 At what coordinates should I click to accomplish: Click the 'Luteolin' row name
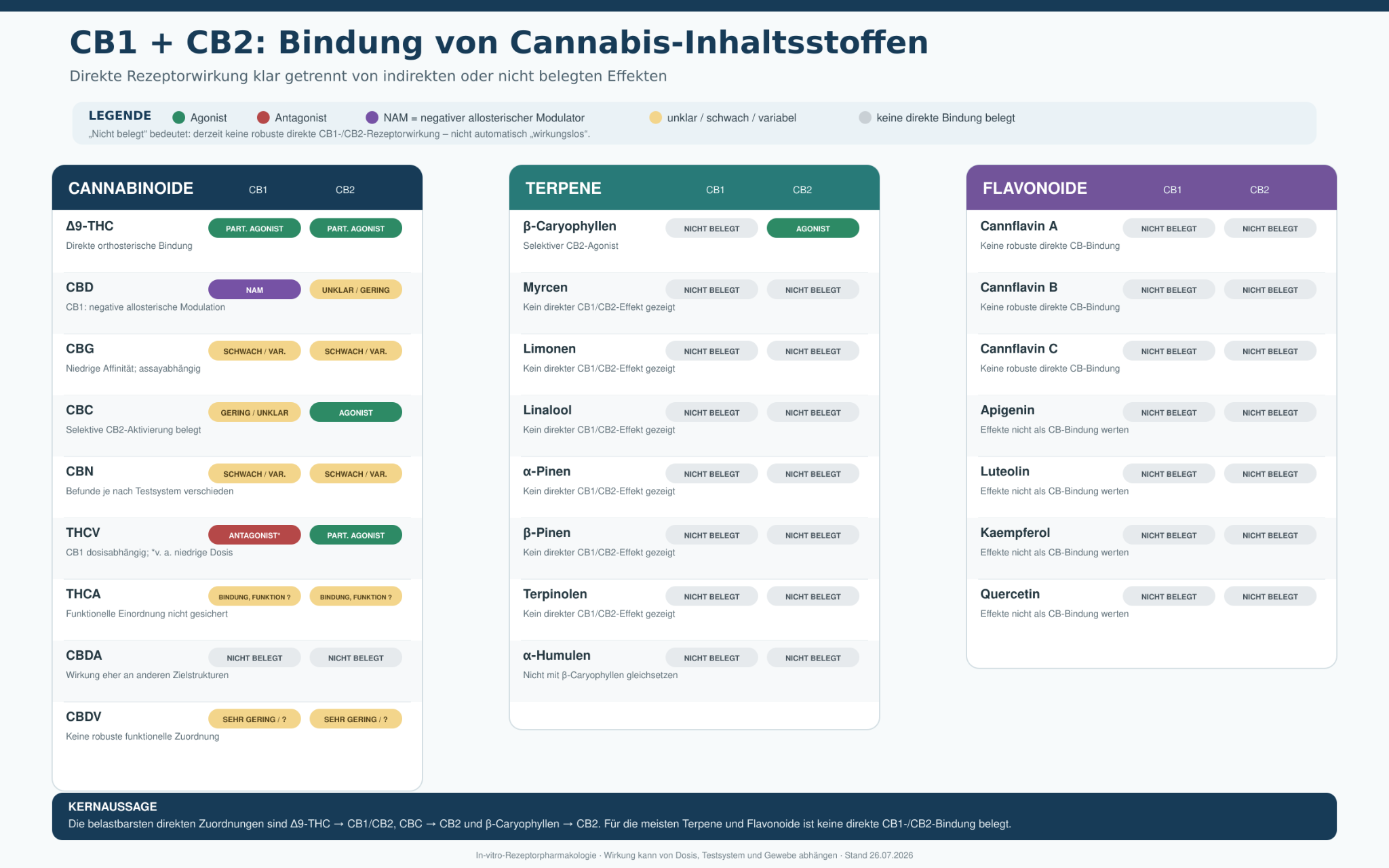click(x=1004, y=472)
